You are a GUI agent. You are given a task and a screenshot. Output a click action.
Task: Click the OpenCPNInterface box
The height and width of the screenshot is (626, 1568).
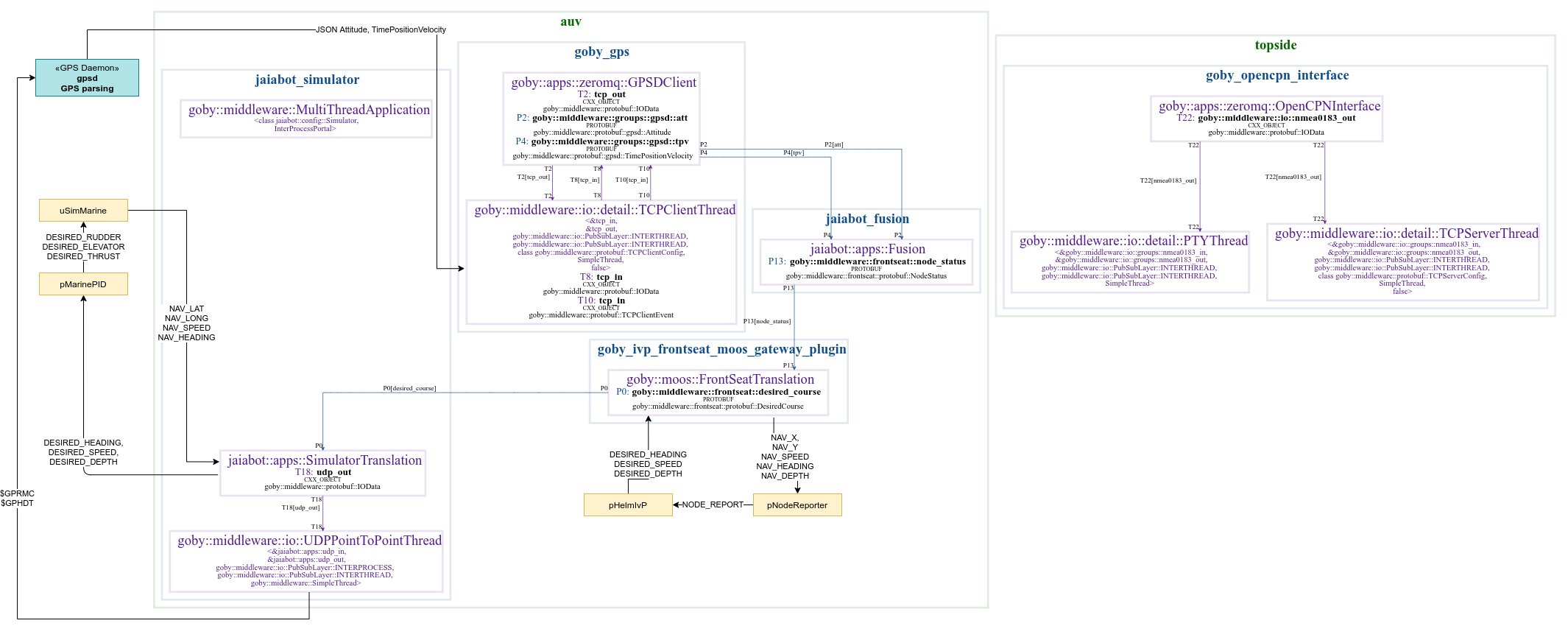[1266, 119]
